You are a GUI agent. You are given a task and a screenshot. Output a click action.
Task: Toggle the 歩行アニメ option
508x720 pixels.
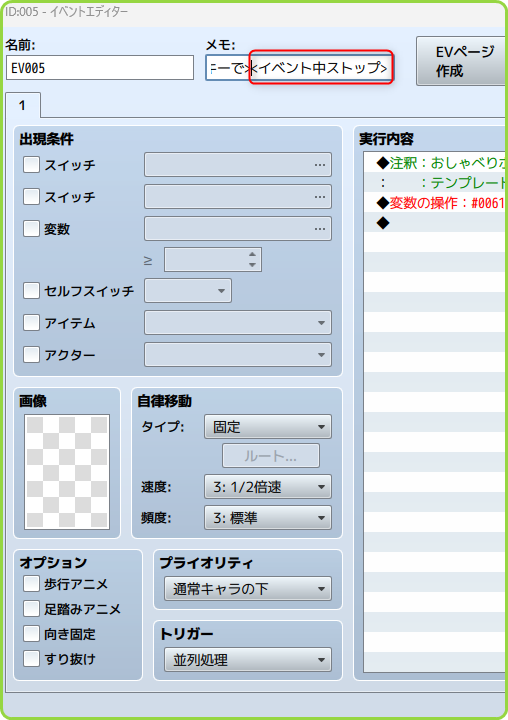(31, 584)
